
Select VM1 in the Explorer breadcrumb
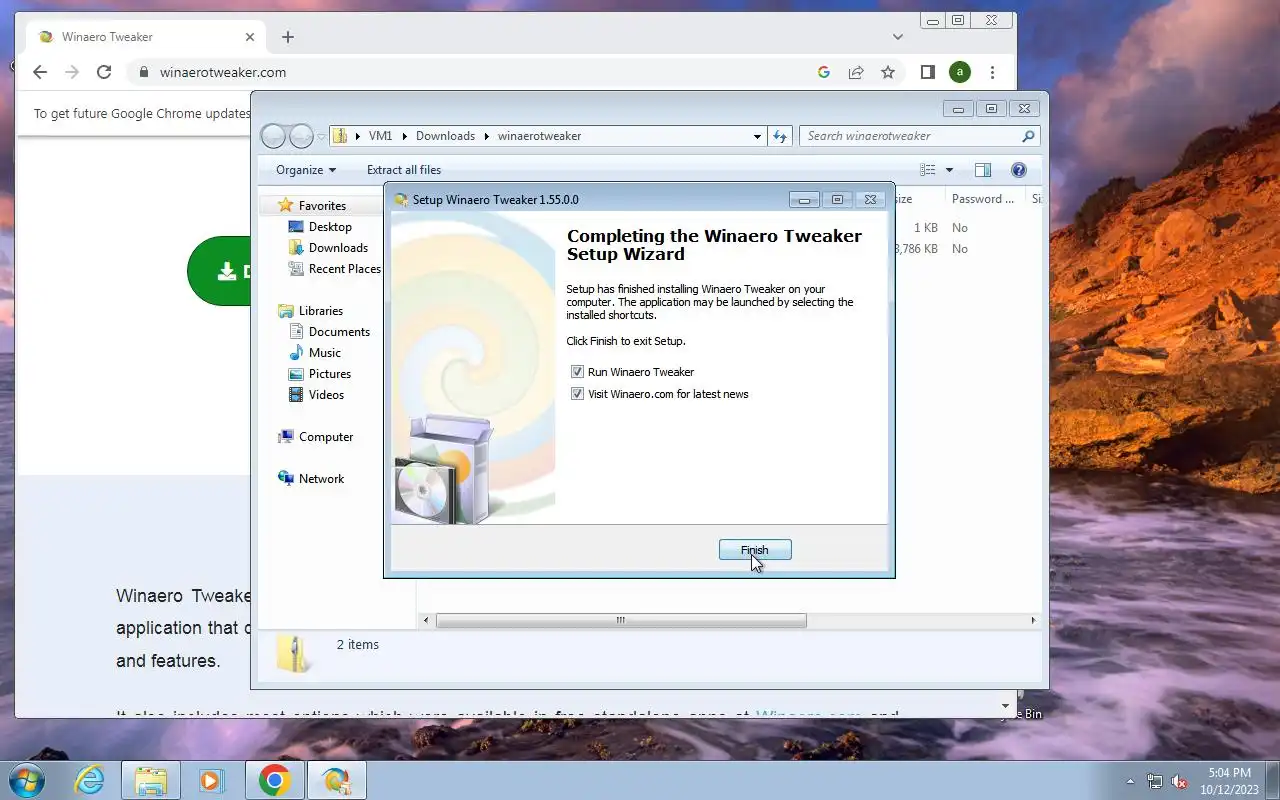coord(380,136)
